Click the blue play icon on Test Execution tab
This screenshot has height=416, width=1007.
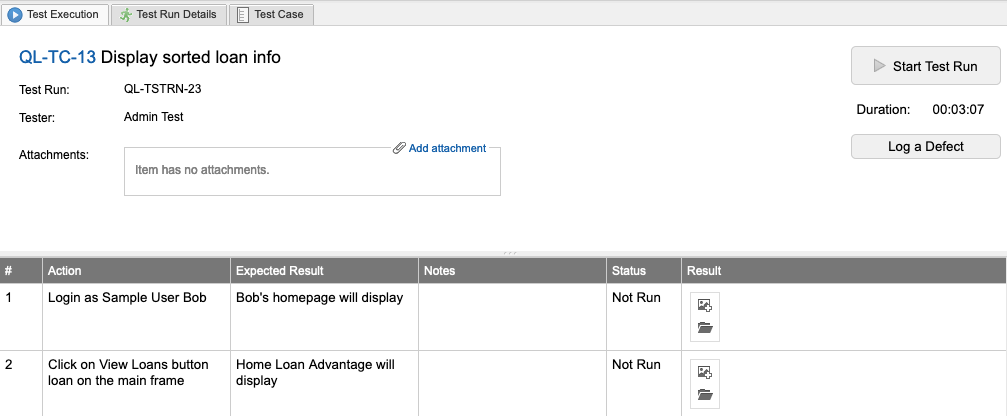point(15,15)
